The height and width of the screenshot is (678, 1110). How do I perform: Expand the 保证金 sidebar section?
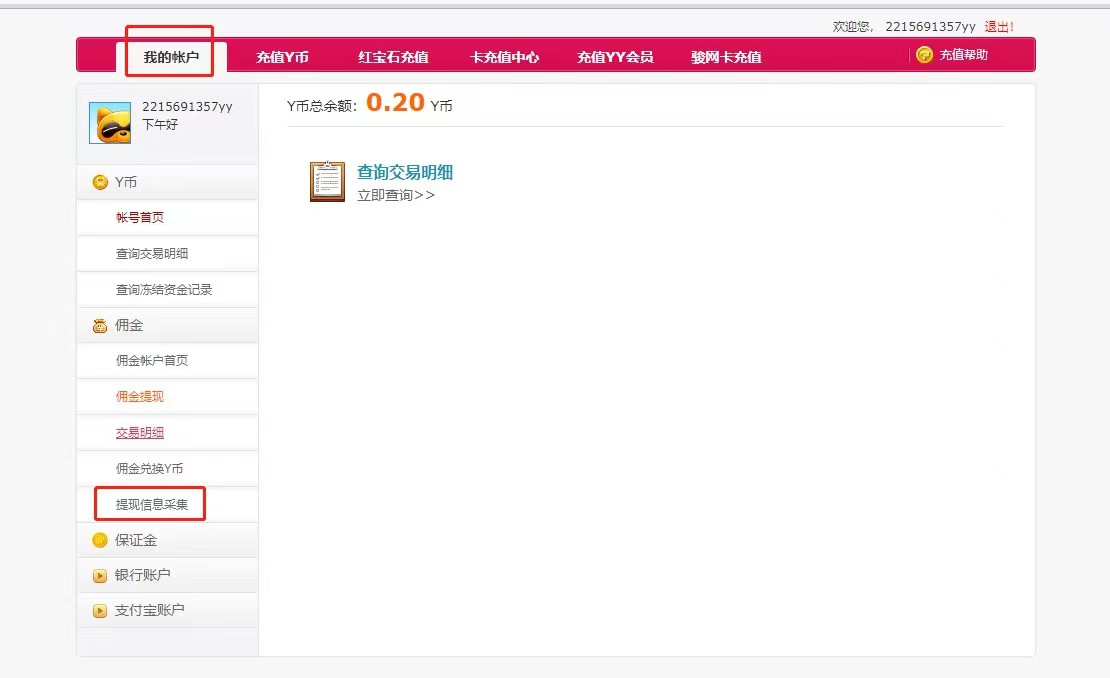167,540
